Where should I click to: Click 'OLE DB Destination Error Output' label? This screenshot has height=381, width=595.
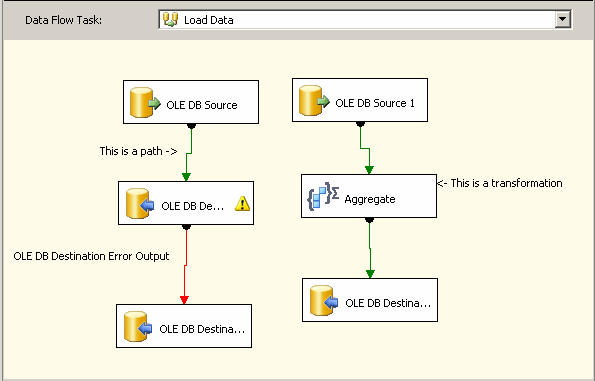91,256
